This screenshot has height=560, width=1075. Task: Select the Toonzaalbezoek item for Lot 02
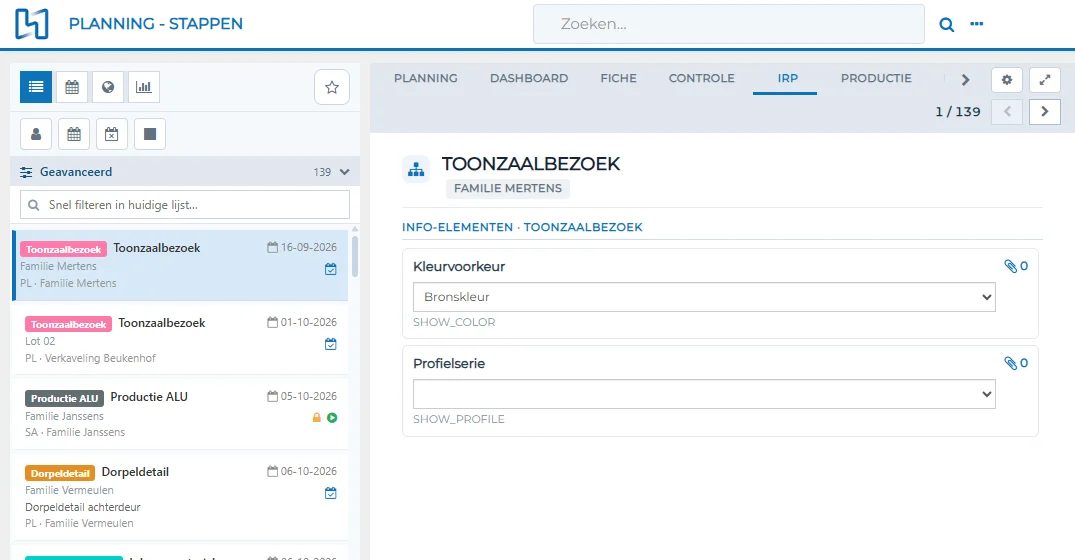[x=181, y=340]
